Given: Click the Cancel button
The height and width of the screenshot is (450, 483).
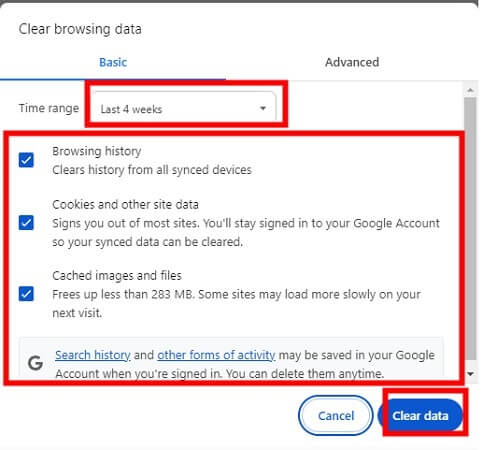Looking at the screenshot, I should [x=336, y=416].
